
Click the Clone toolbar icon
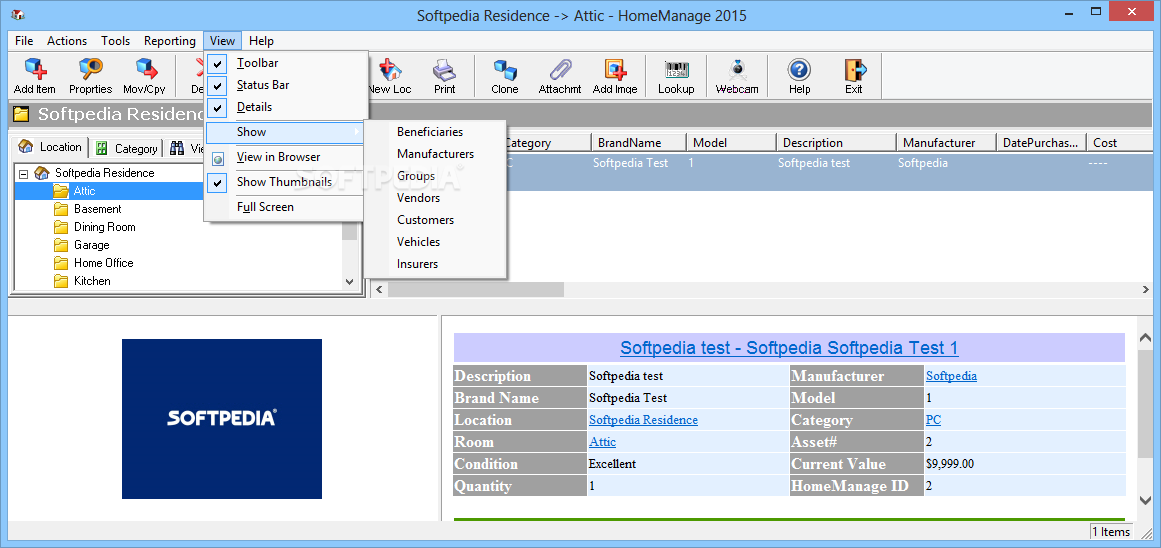tap(505, 70)
